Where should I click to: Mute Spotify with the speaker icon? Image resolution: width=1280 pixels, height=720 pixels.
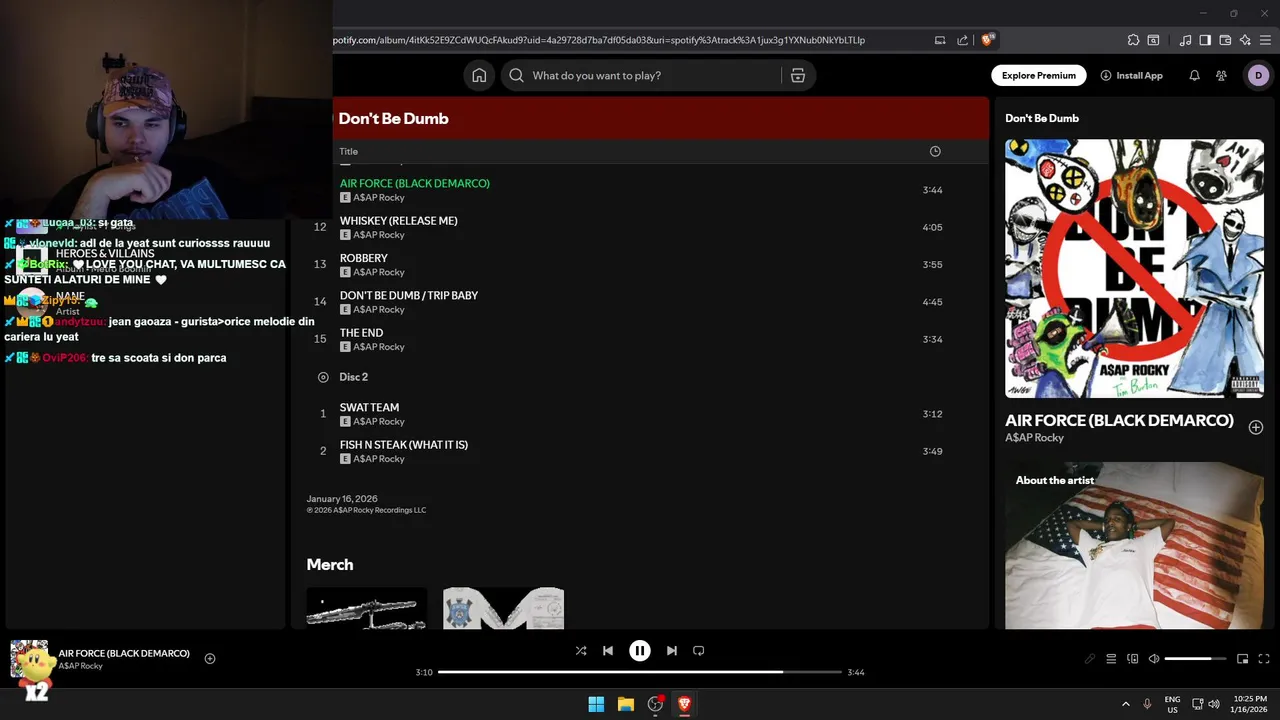click(1154, 659)
